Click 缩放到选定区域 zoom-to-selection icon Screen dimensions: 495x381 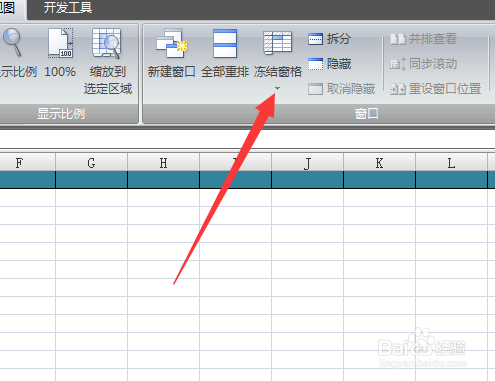107,44
